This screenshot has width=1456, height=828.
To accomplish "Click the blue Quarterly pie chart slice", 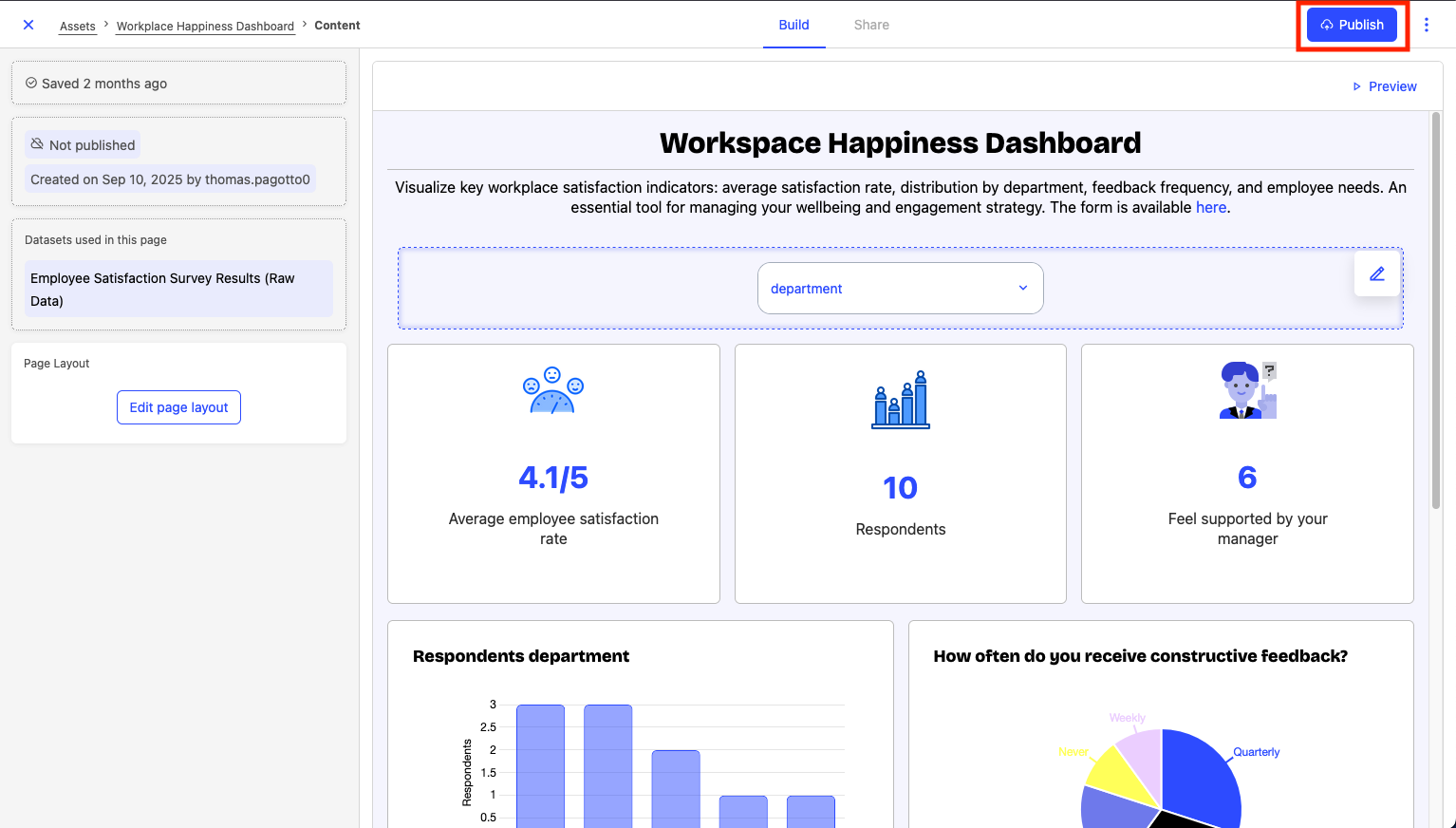I will [1201, 774].
